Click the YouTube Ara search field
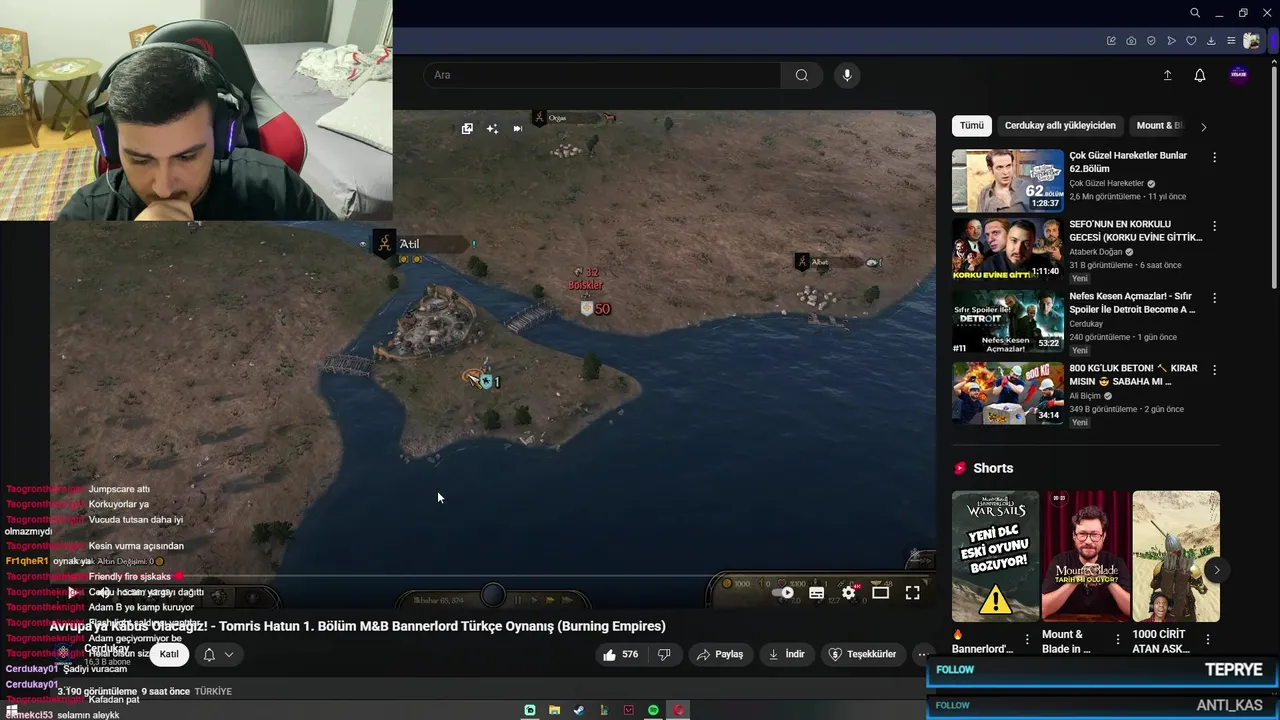The height and width of the screenshot is (720, 1280). [602, 75]
